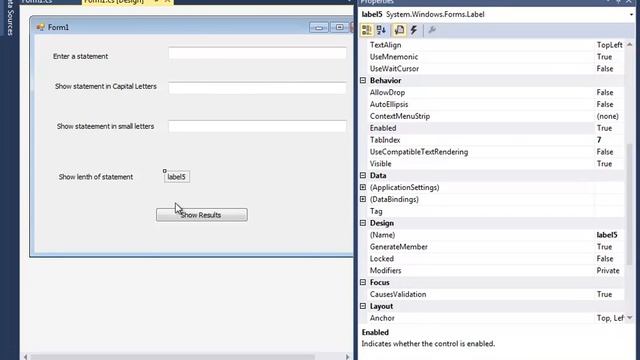Image resolution: width=640 pixels, height=360 pixels.
Task: Collapse the Focus category
Action: click(x=363, y=282)
